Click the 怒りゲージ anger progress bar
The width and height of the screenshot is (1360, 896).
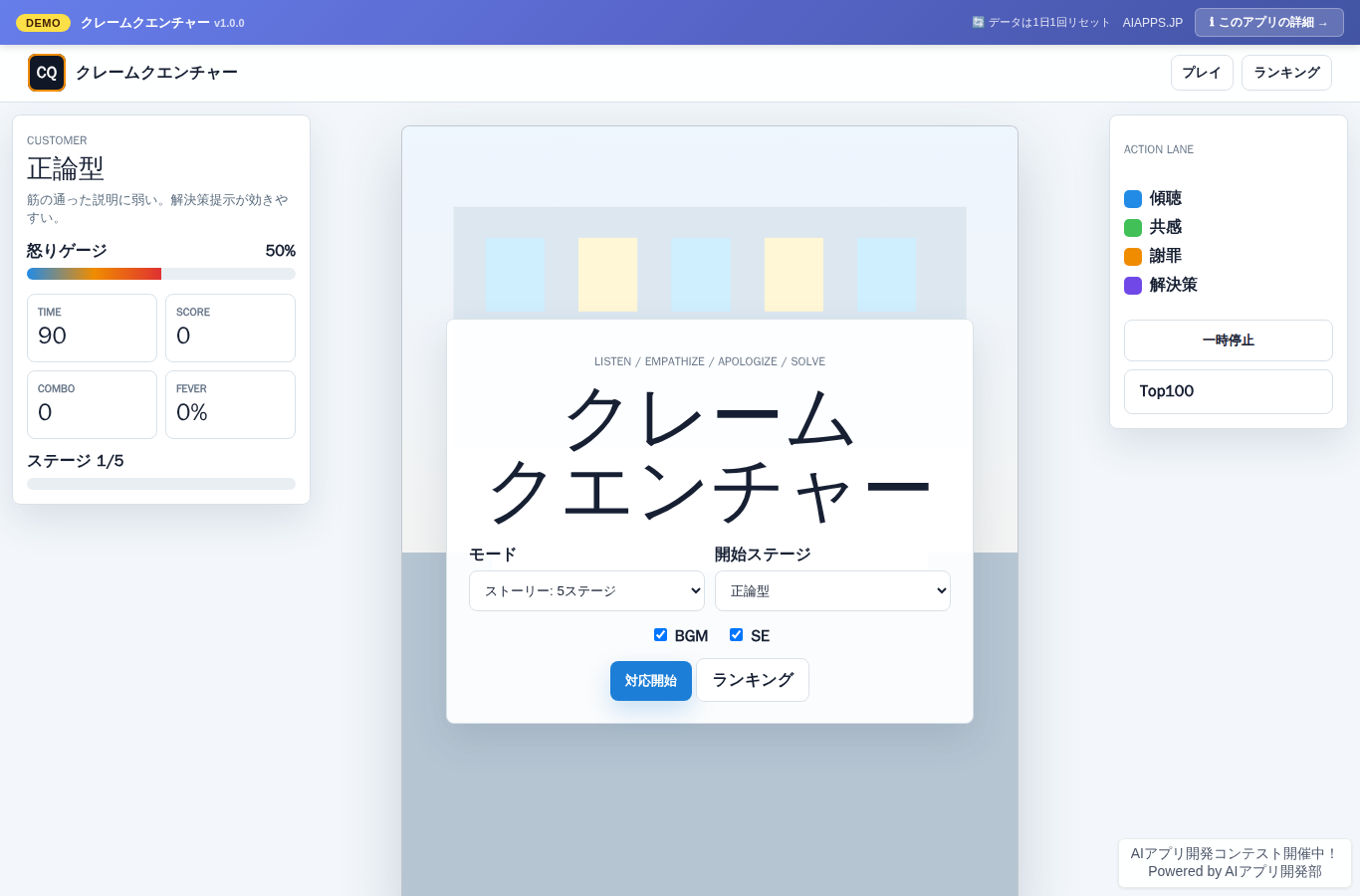(x=161, y=274)
